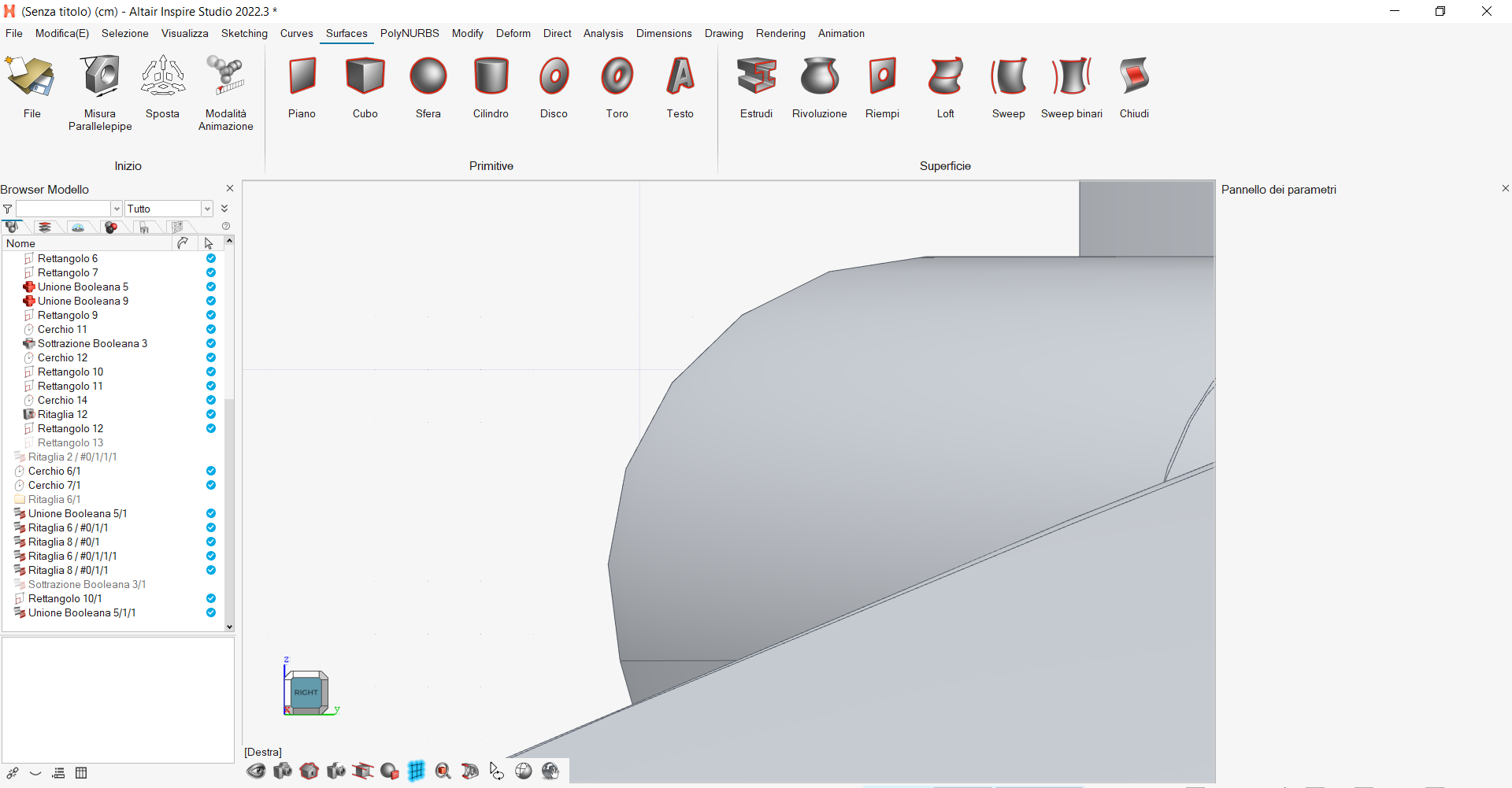Toggle visibility of Rettangolo 10/1
This screenshot has height=788, width=1512.
pos(211,598)
